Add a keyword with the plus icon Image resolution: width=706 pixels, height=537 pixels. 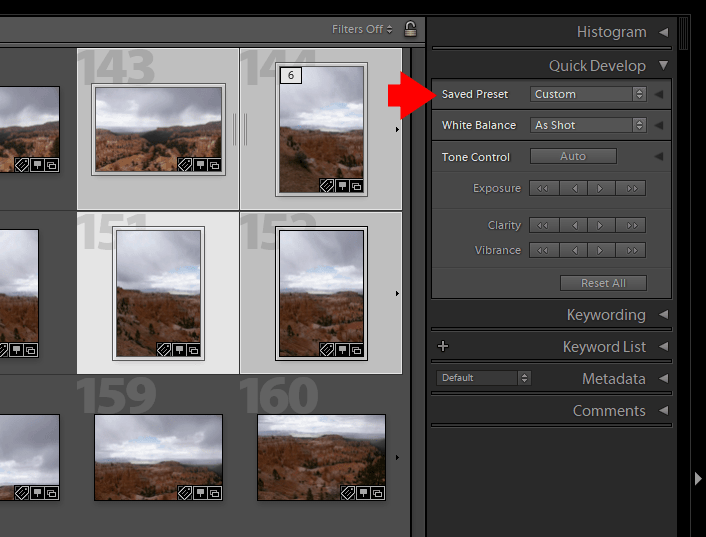pyautogui.click(x=443, y=346)
